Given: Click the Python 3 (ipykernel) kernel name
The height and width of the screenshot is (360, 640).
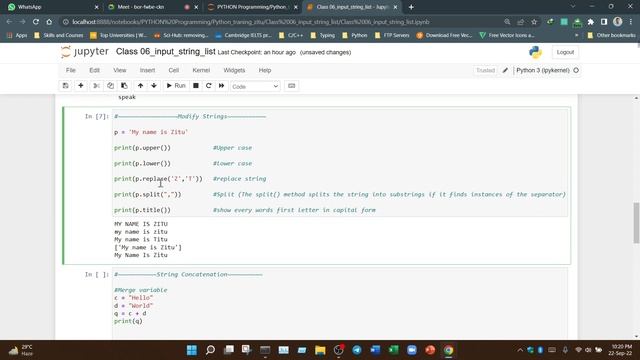Looking at the screenshot, I should tap(543, 70).
